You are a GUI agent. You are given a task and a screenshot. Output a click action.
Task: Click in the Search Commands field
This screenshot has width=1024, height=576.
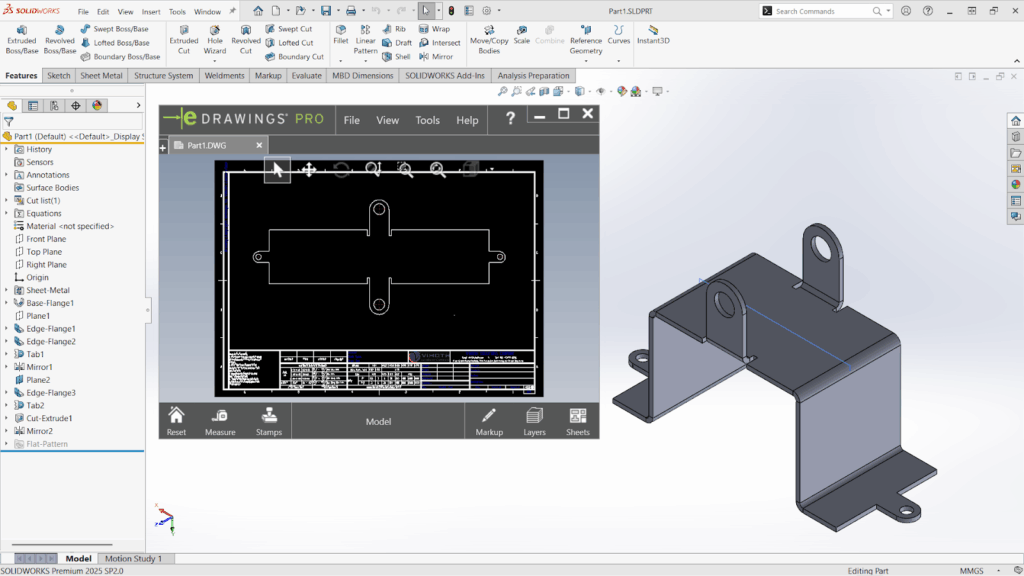[x=822, y=11]
